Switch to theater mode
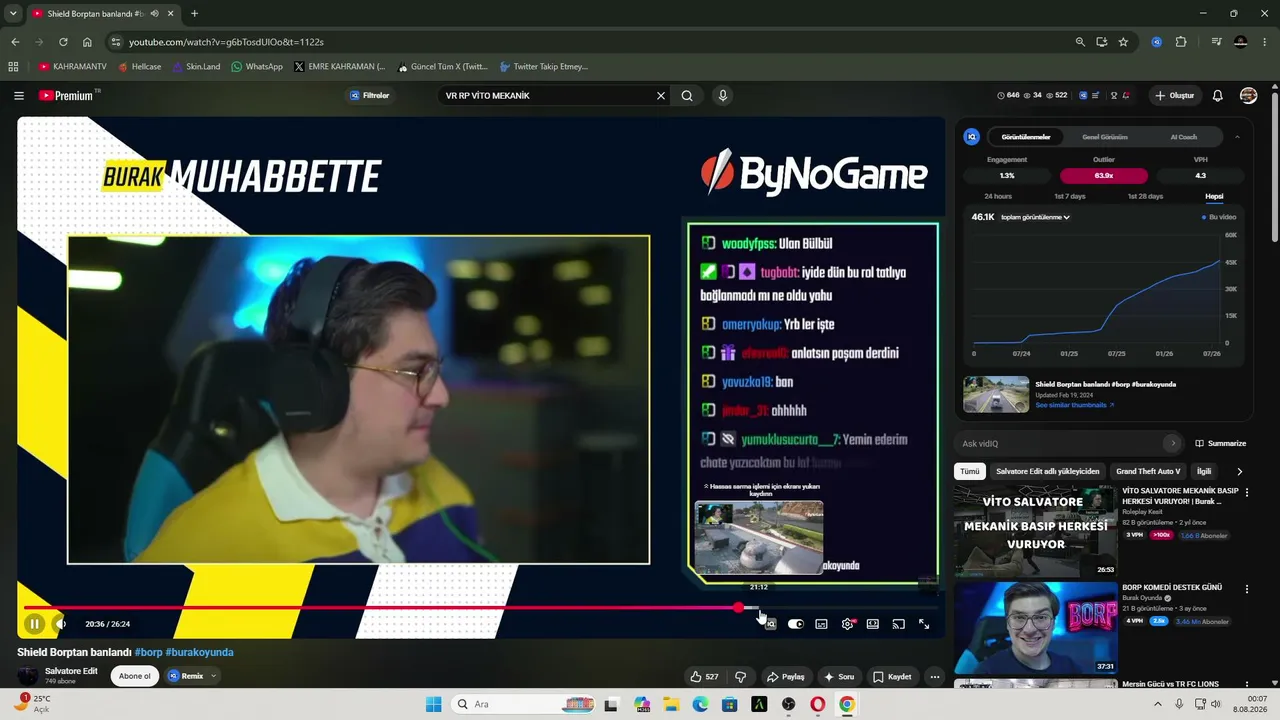This screenshot has height=720, width=1280. pos(873,624)
